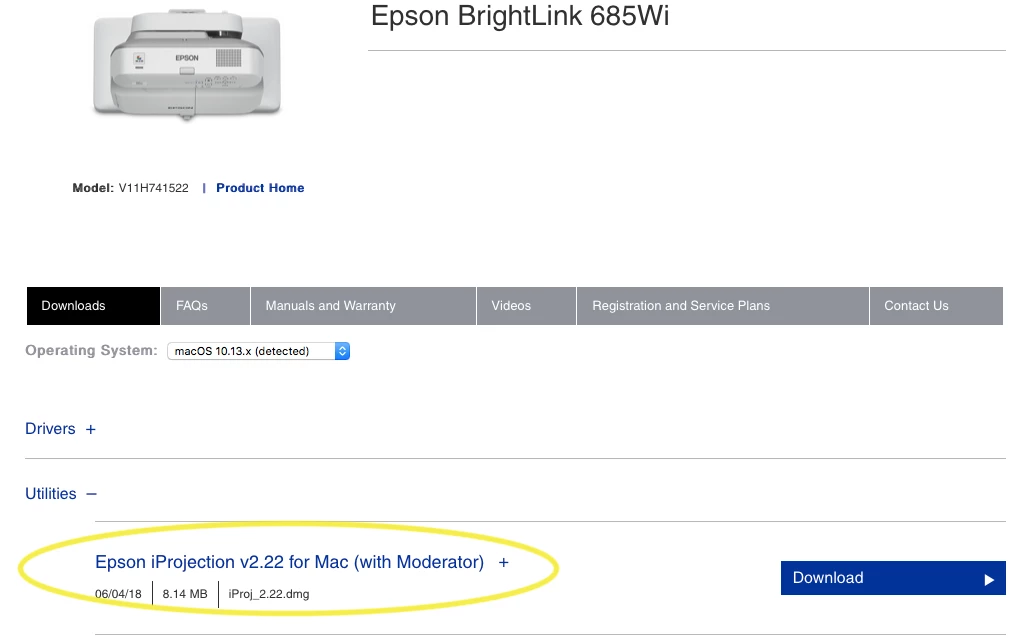
Task: Expand the Drivers section
Action: (x=50, y=429)
